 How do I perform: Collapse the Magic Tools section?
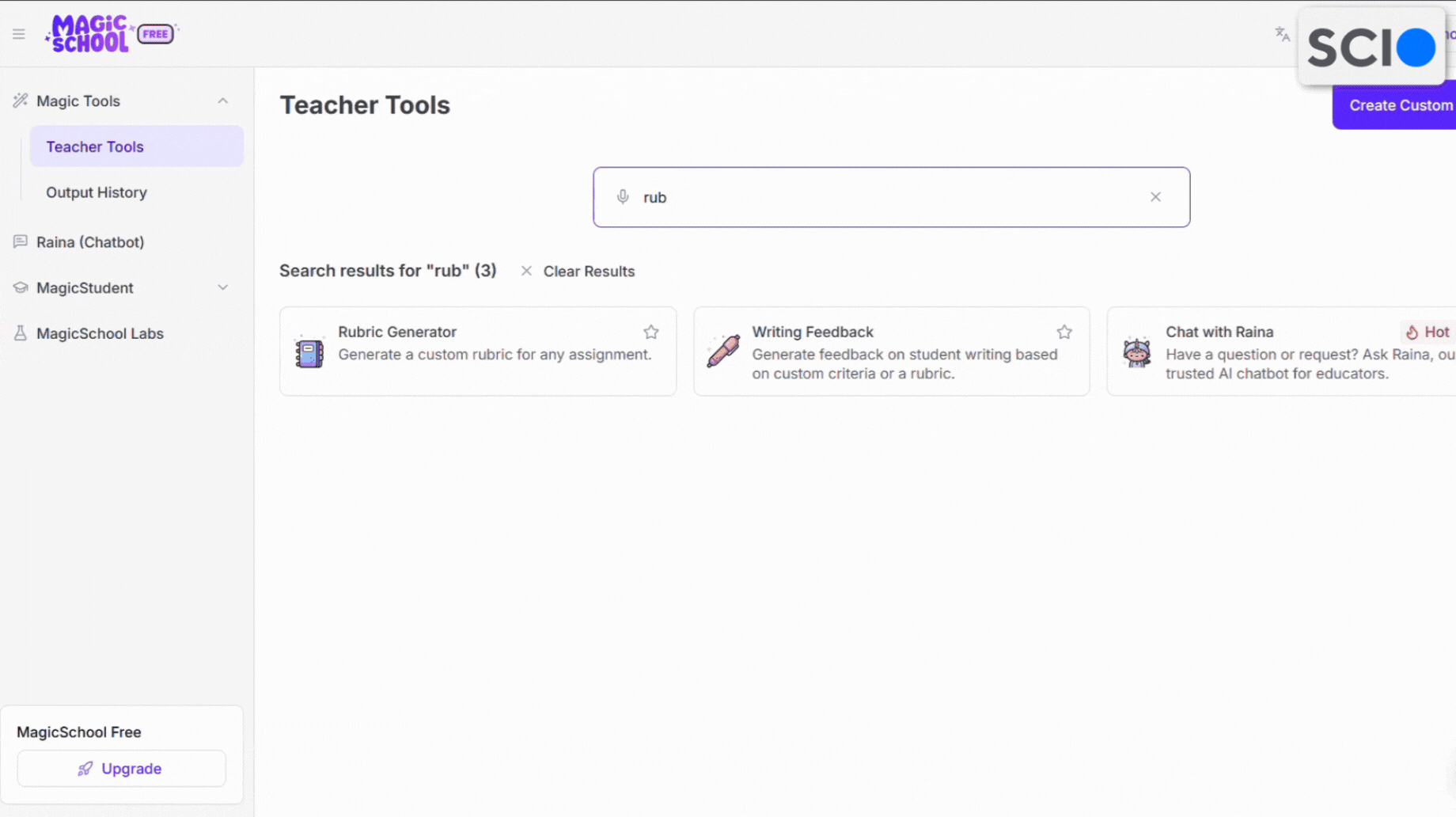pyautogui.click(x=223, y=101)
